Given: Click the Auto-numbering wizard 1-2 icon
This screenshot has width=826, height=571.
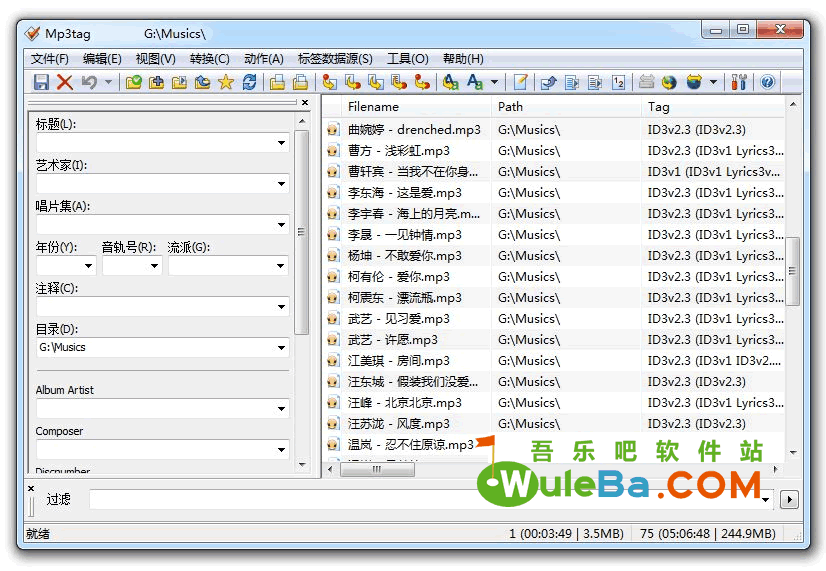Looking at the screenshot, I should [x=618, y=82].
